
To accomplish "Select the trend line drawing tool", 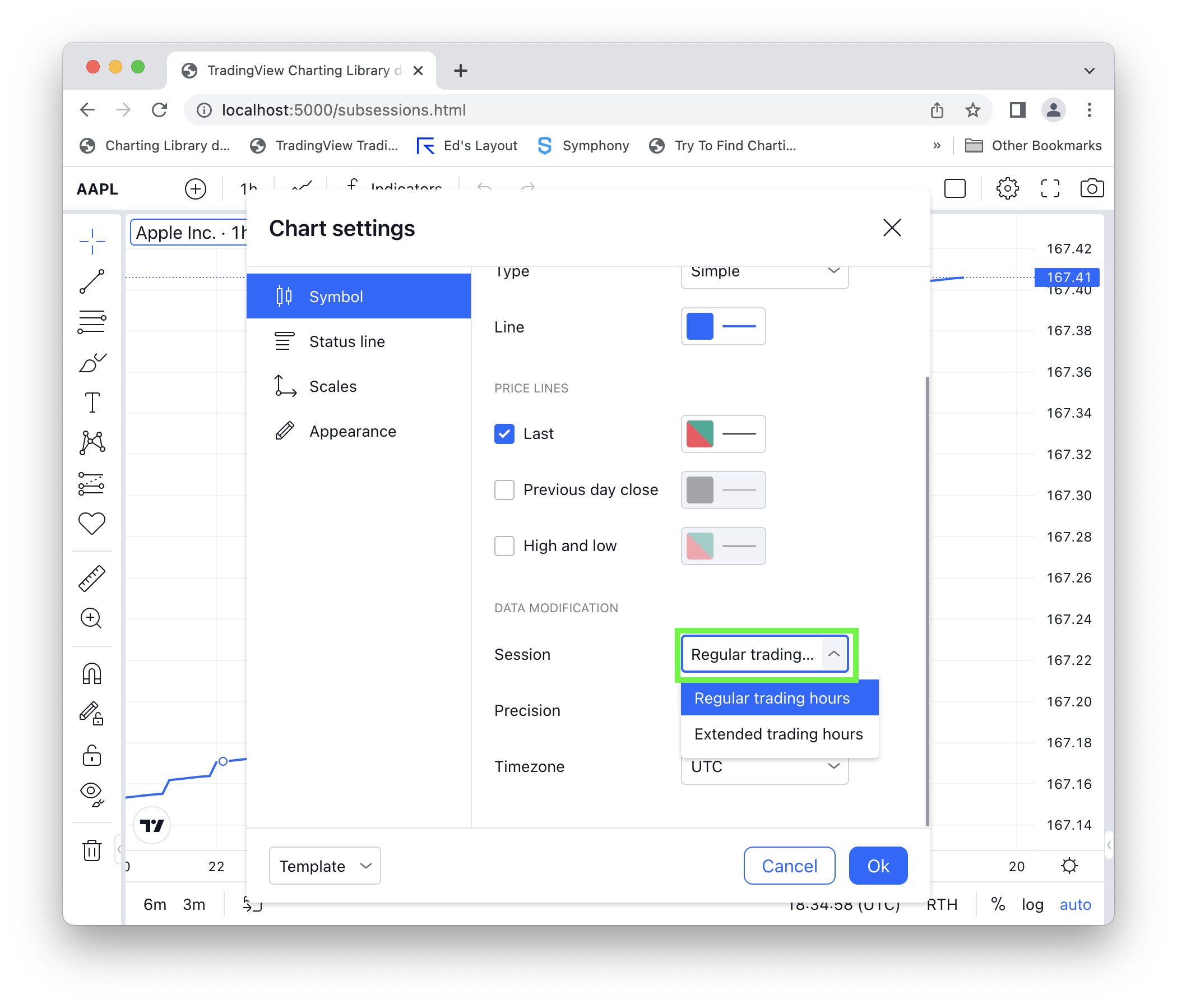I will point(92,281).
